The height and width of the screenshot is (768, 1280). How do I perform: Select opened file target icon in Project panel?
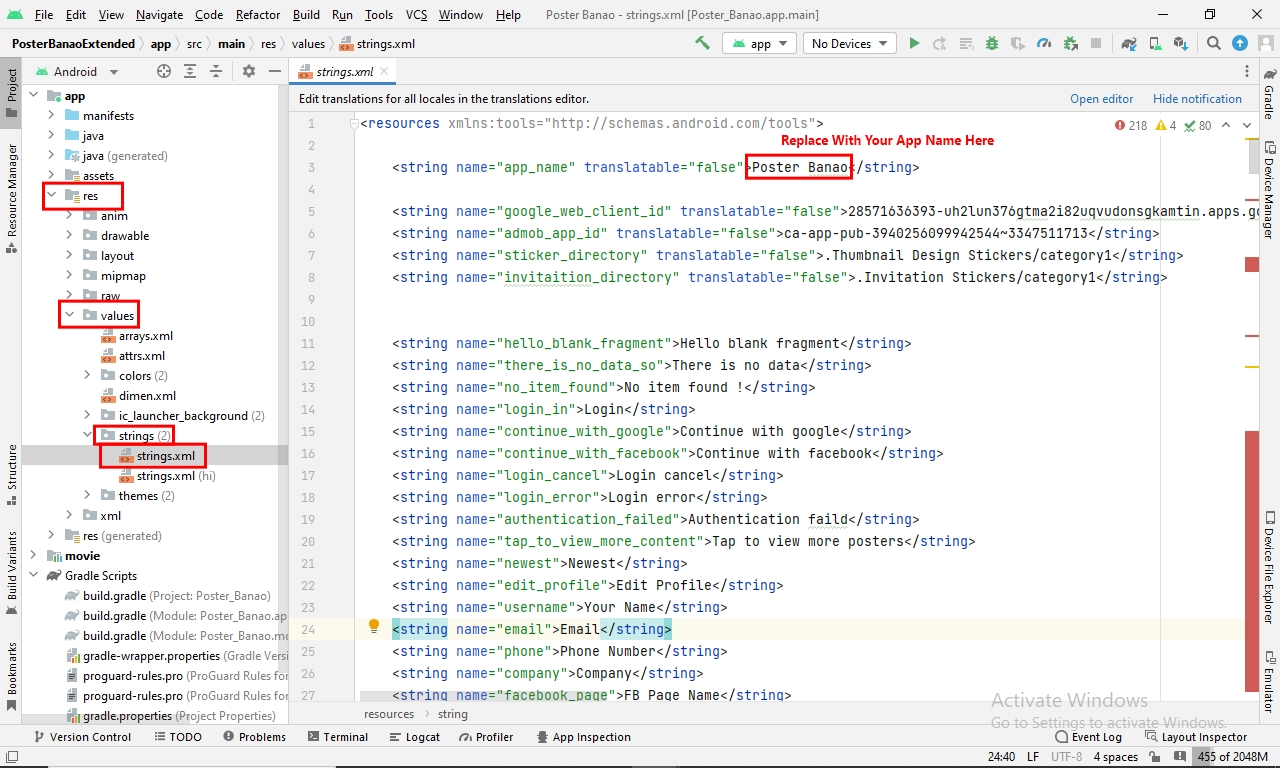[164, 71]
